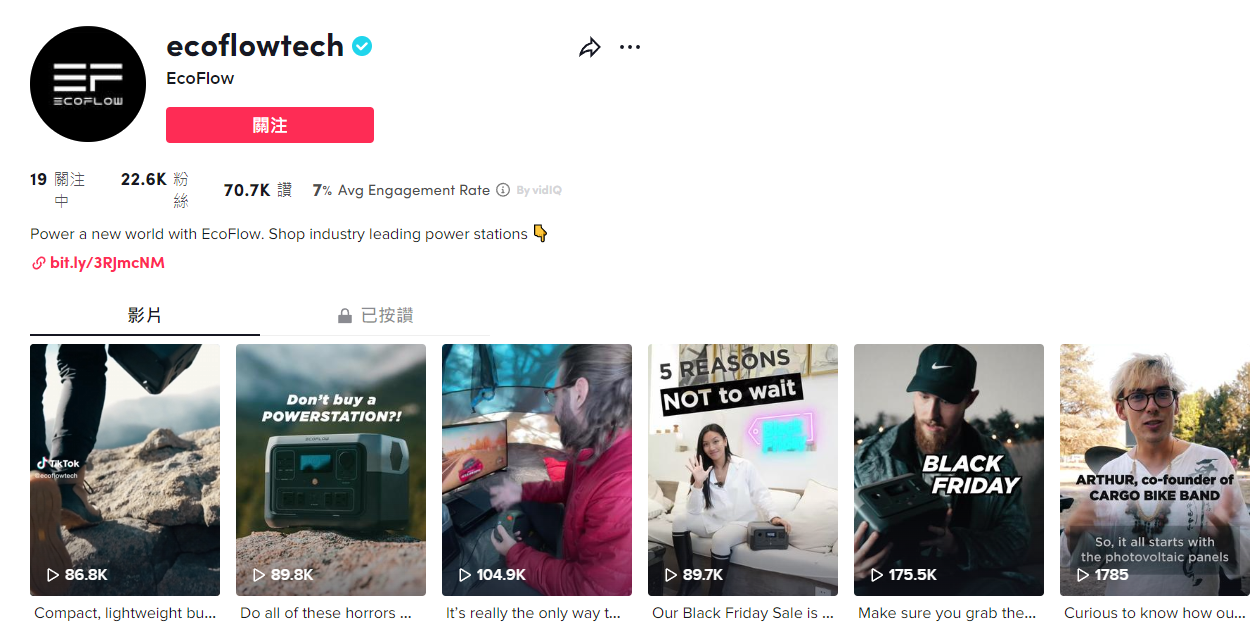Click the 關注 follow button
Image resolution: width=1256 pixels, height=622 pixels.
tap(270, 125)
